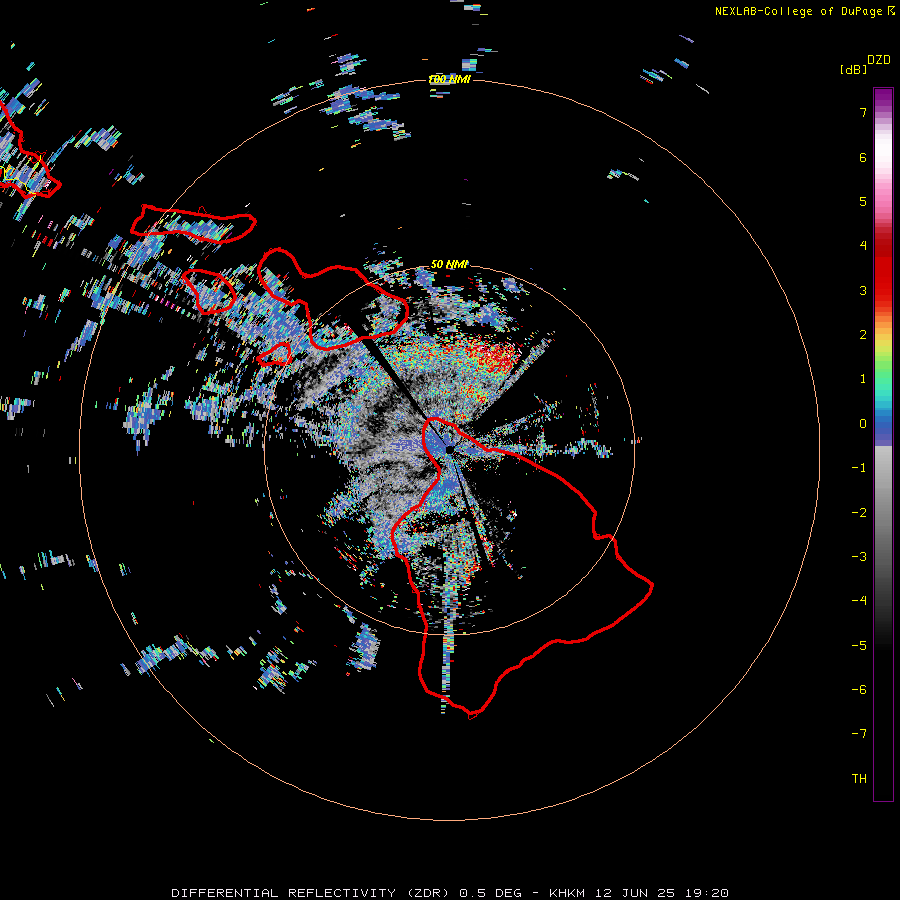Click the 100 NMI range ring label

449,79
